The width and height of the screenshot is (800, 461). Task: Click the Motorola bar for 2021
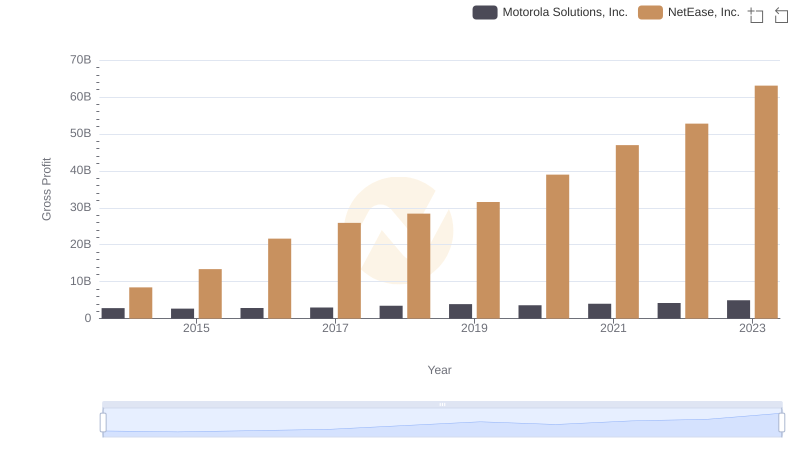(599, 311)
